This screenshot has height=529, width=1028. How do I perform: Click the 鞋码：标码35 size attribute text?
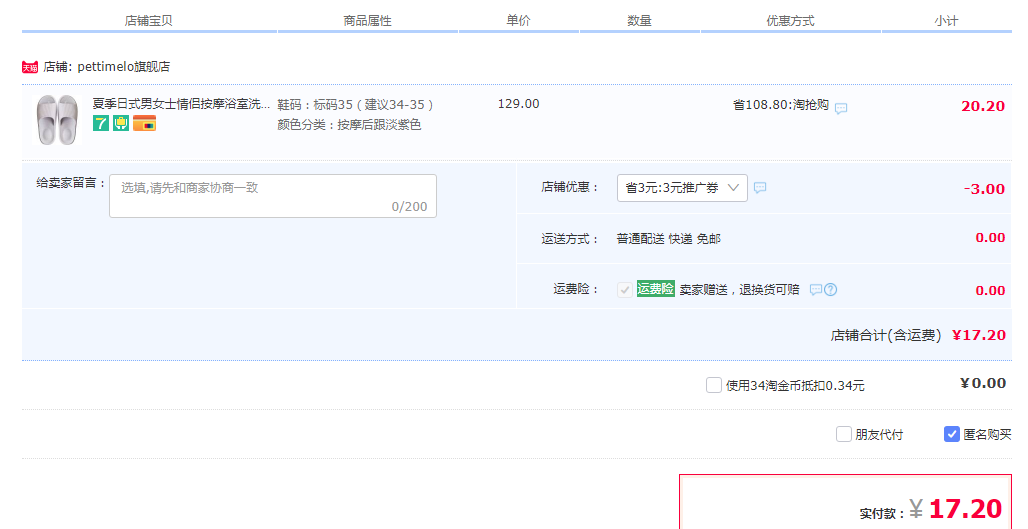355,105
